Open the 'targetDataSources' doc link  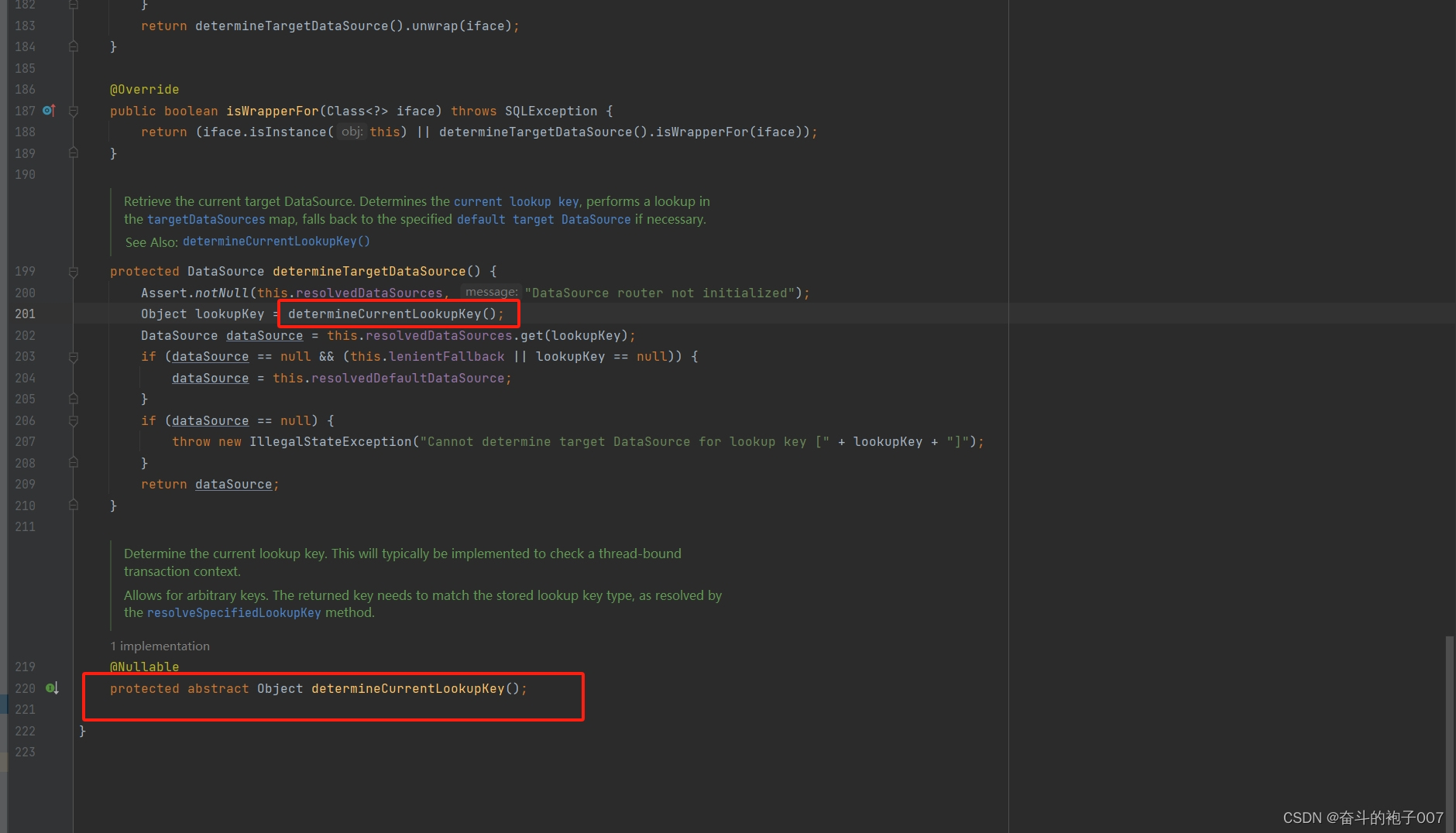point(206,219)
